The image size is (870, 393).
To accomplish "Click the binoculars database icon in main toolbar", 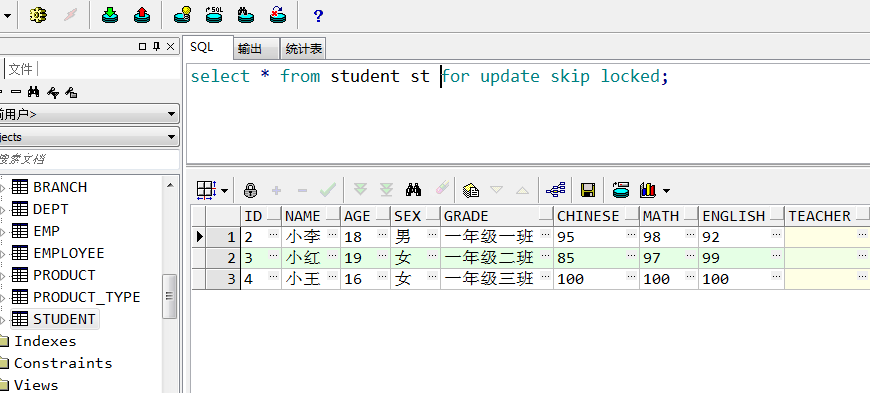I will tap(246, 15).
